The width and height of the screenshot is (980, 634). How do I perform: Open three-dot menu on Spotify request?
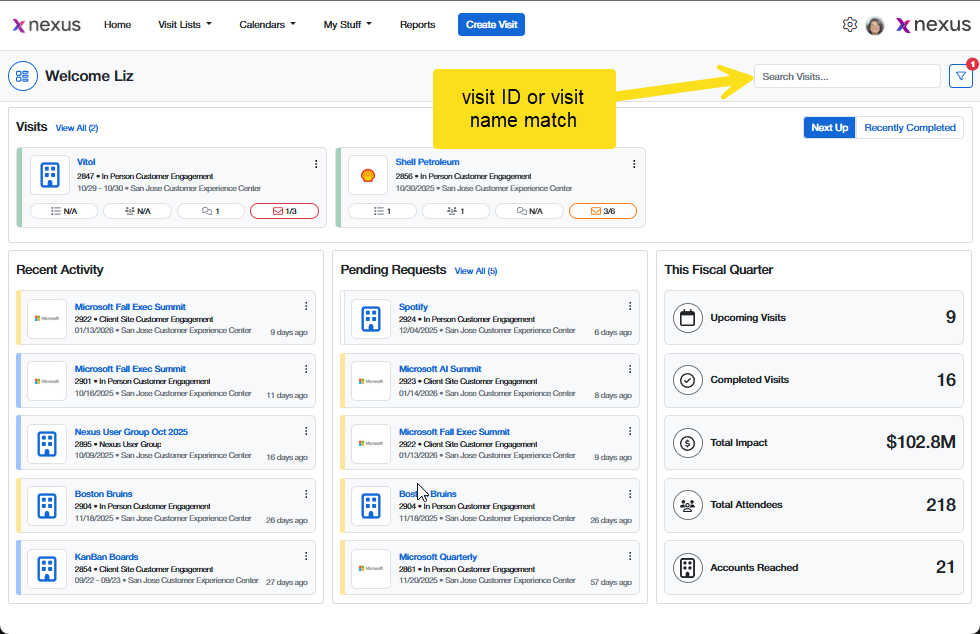coord(630,307)
